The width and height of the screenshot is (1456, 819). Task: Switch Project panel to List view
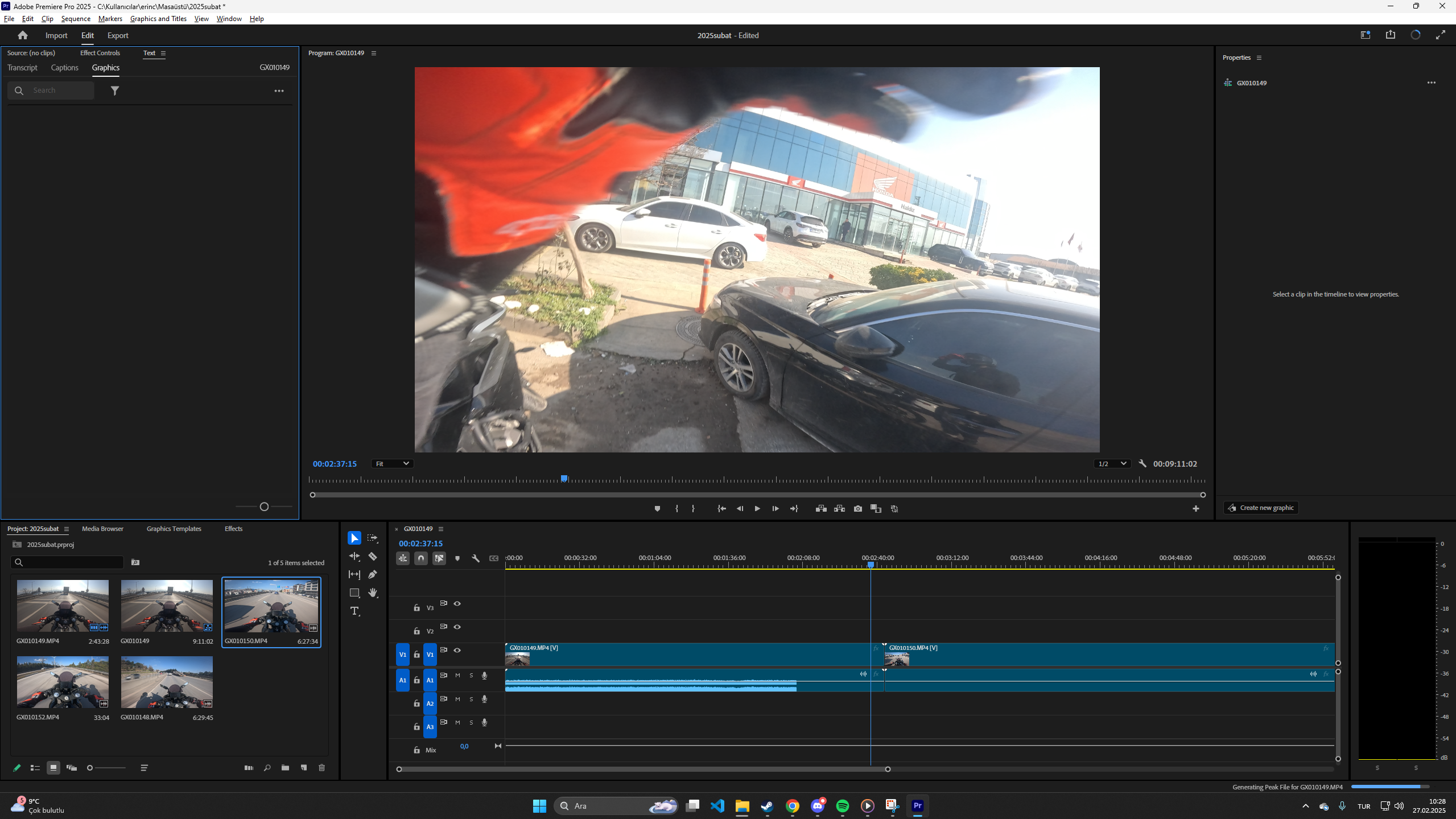(35, 768)
